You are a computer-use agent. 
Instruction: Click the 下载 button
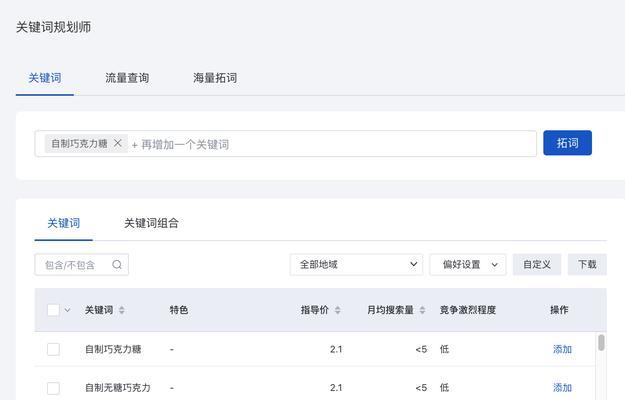pos(587,265)
